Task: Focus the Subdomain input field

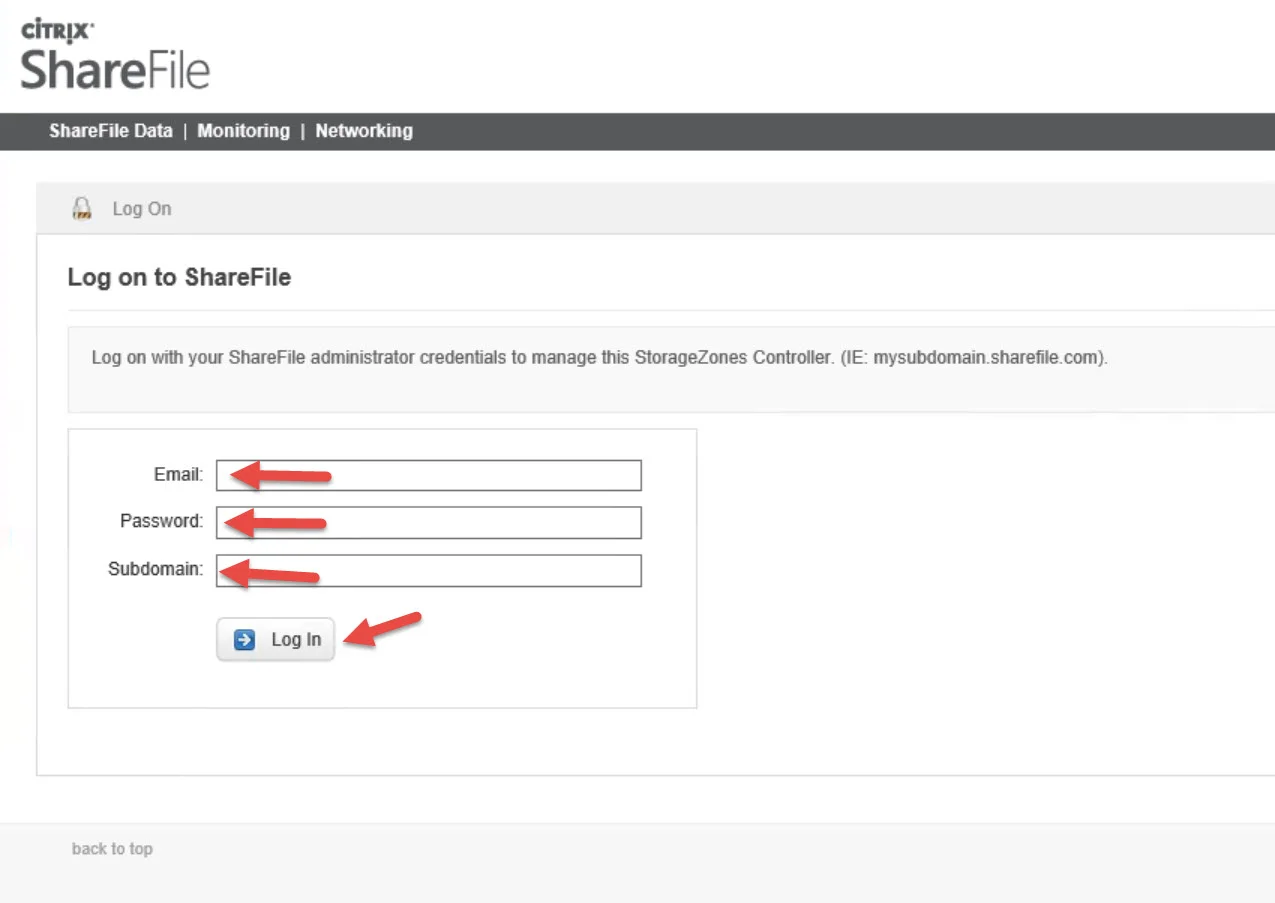Action: (429, 570)
